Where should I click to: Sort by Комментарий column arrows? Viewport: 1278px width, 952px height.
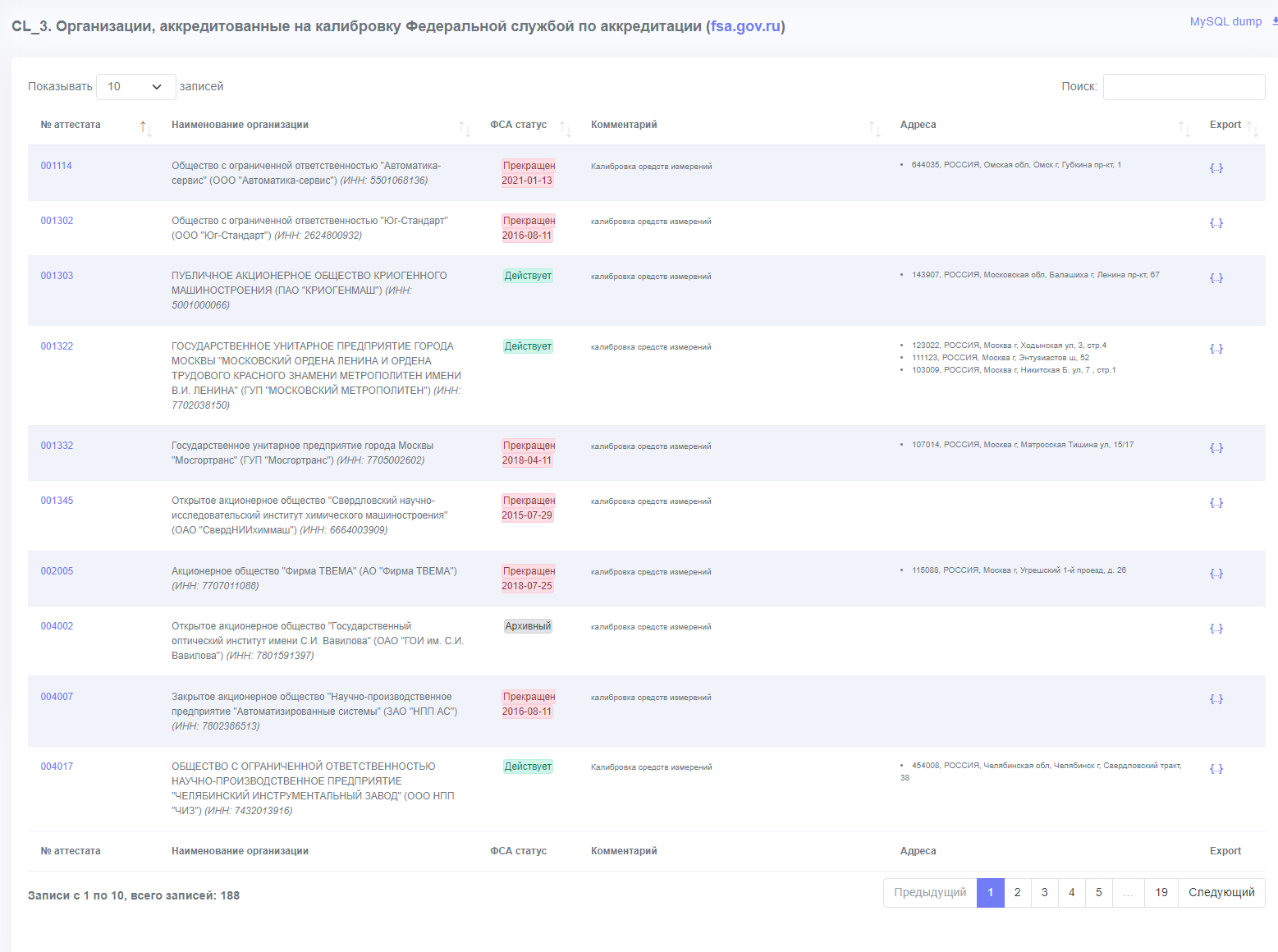(875, 128)
